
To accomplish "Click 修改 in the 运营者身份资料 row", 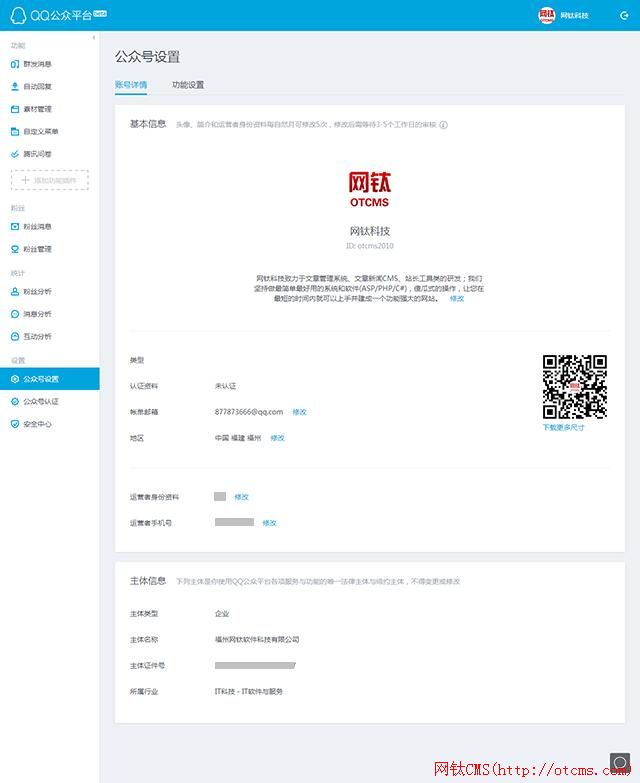I will pos(242,497).
